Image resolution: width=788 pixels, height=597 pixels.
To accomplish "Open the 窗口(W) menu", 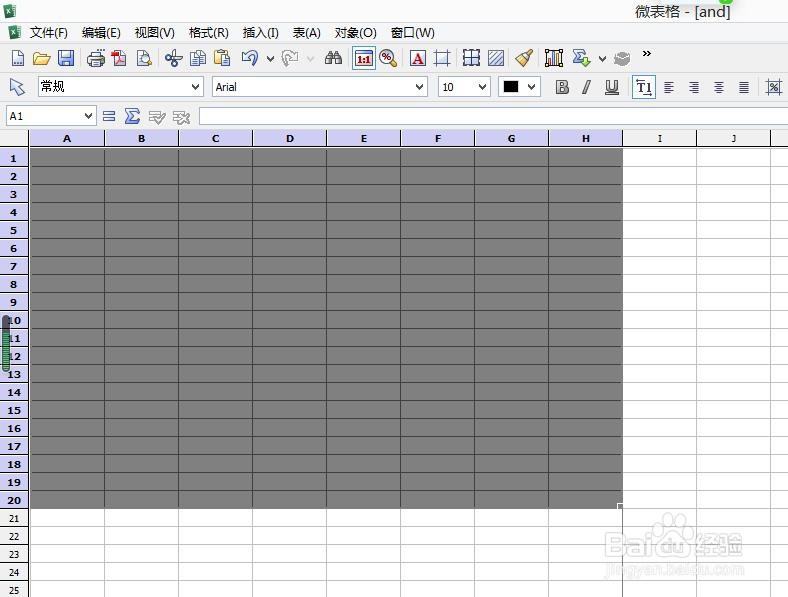I will [x=413, y=33].
